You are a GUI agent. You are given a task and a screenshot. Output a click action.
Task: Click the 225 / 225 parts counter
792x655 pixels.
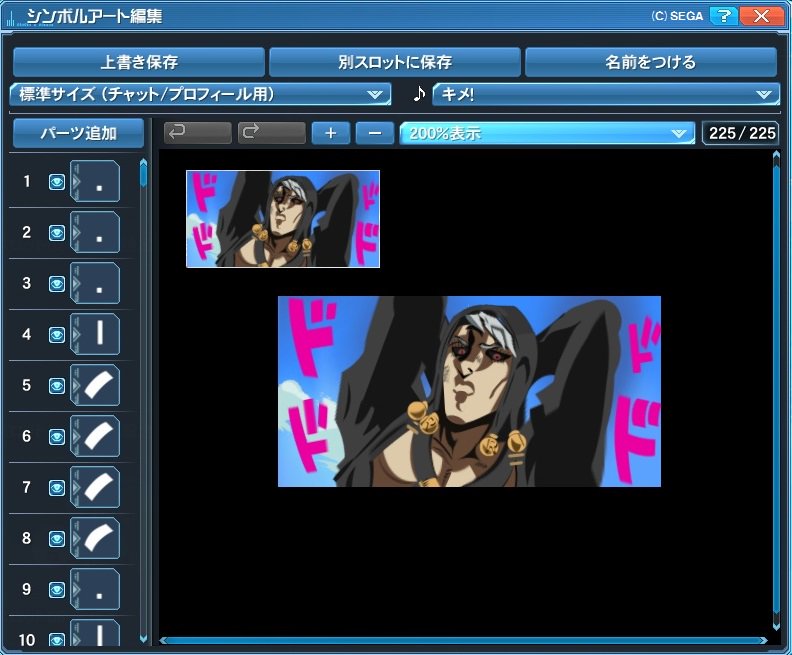(741, 133)
